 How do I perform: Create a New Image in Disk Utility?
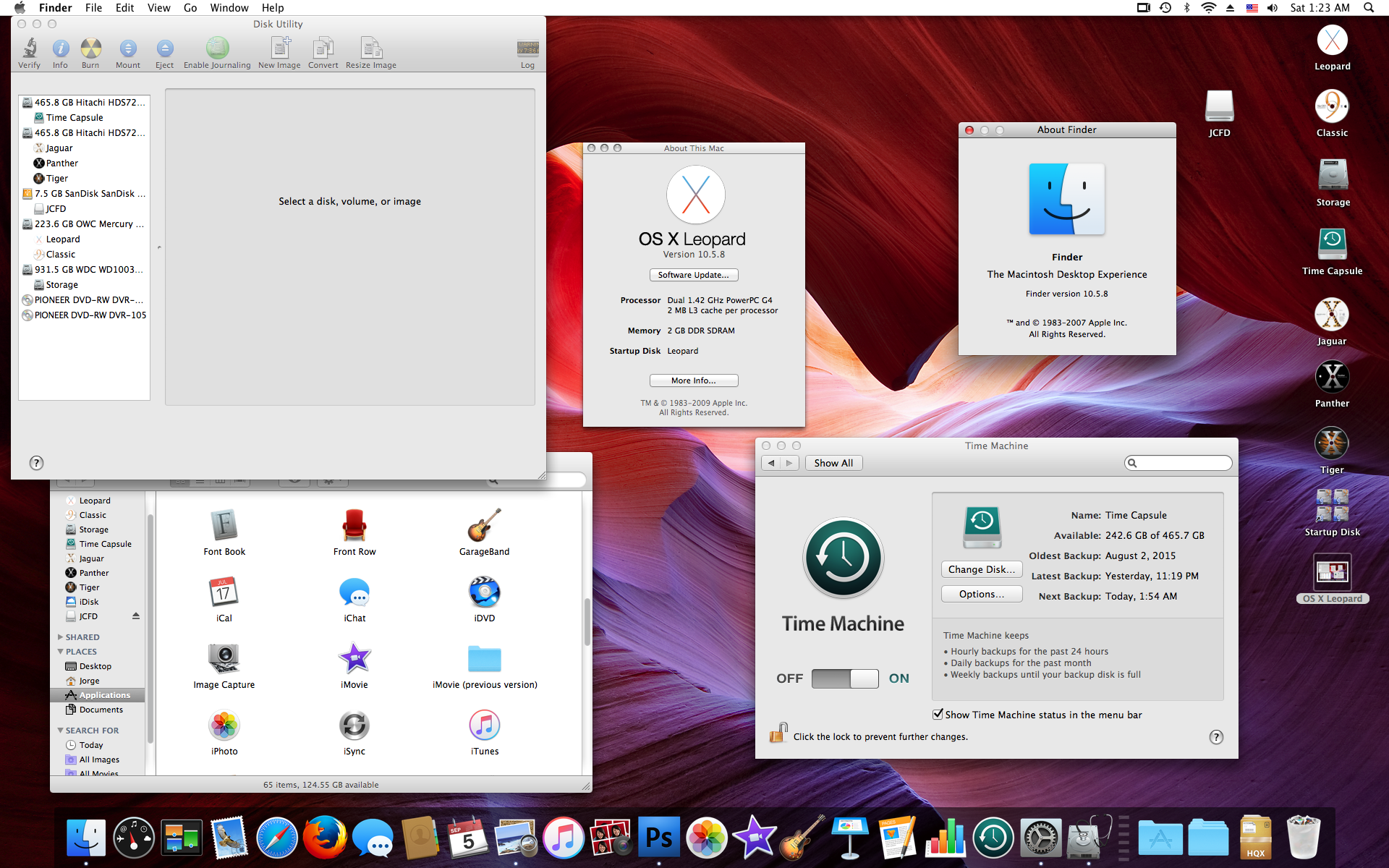tap(279, 49)
